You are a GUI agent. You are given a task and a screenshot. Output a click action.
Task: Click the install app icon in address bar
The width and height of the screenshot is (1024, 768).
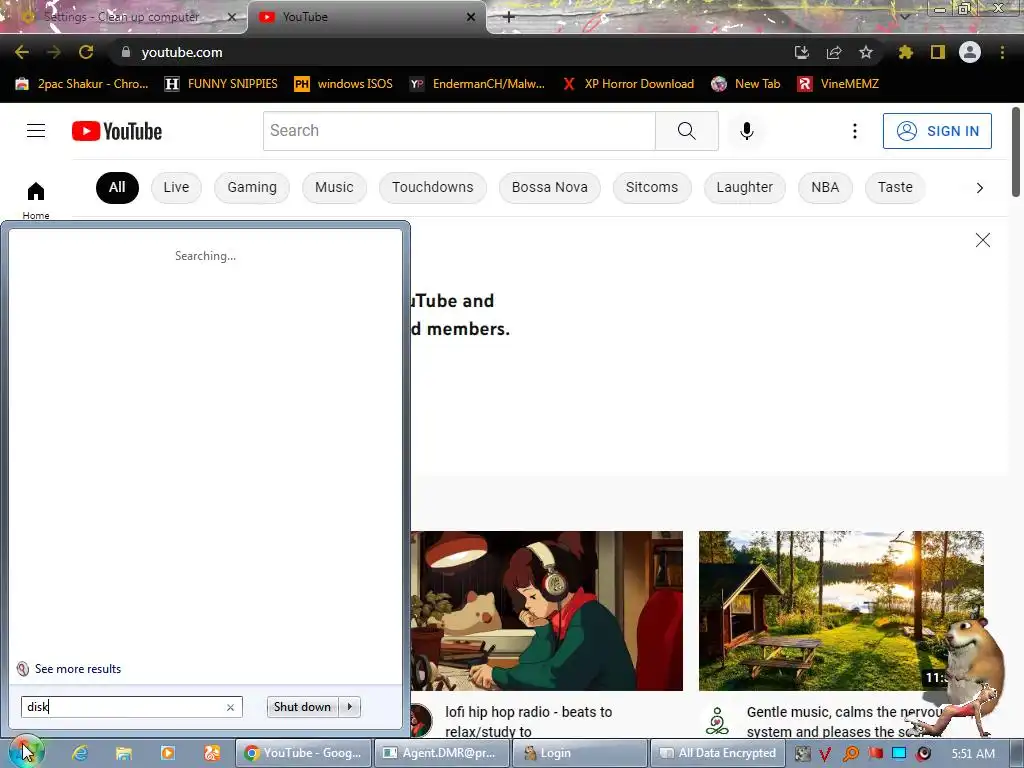(801, 52)
